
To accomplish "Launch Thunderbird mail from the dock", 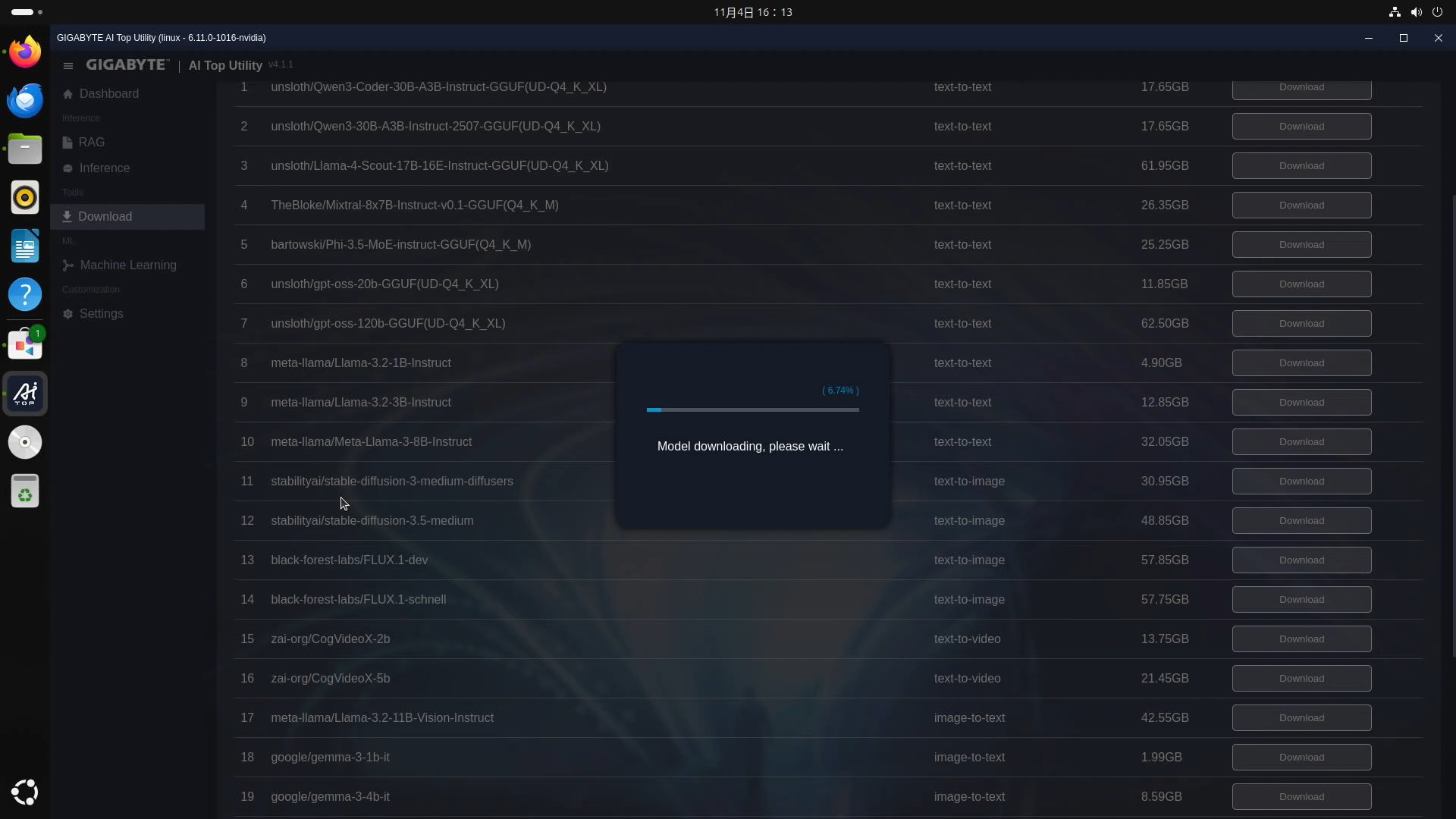I will point(25,100).
